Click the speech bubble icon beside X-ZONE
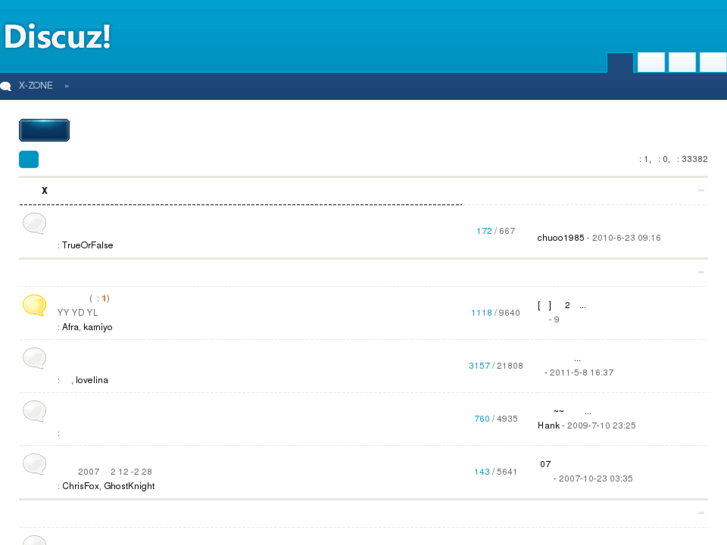 point(6,86)
